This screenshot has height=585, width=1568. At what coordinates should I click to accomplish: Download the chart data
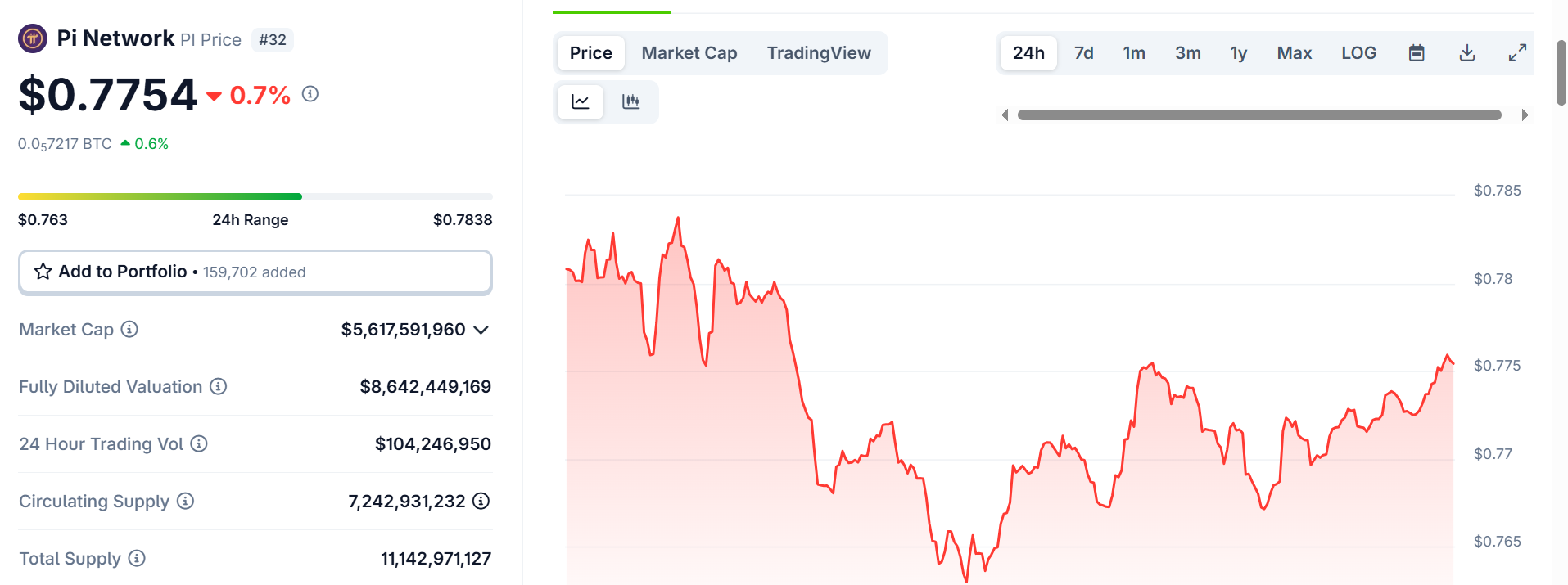tap(1467, 53)
